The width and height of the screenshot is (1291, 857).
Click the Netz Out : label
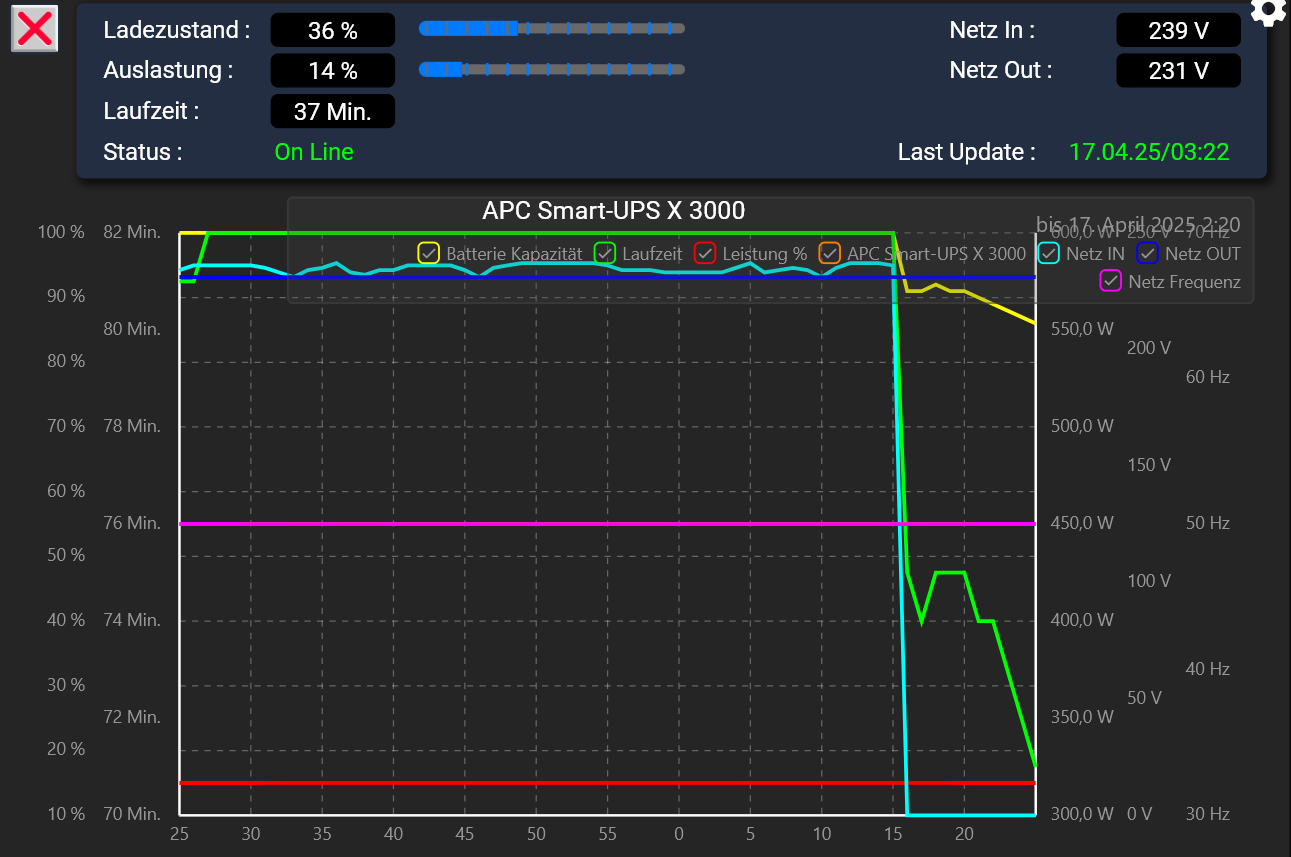(1001, 70)
